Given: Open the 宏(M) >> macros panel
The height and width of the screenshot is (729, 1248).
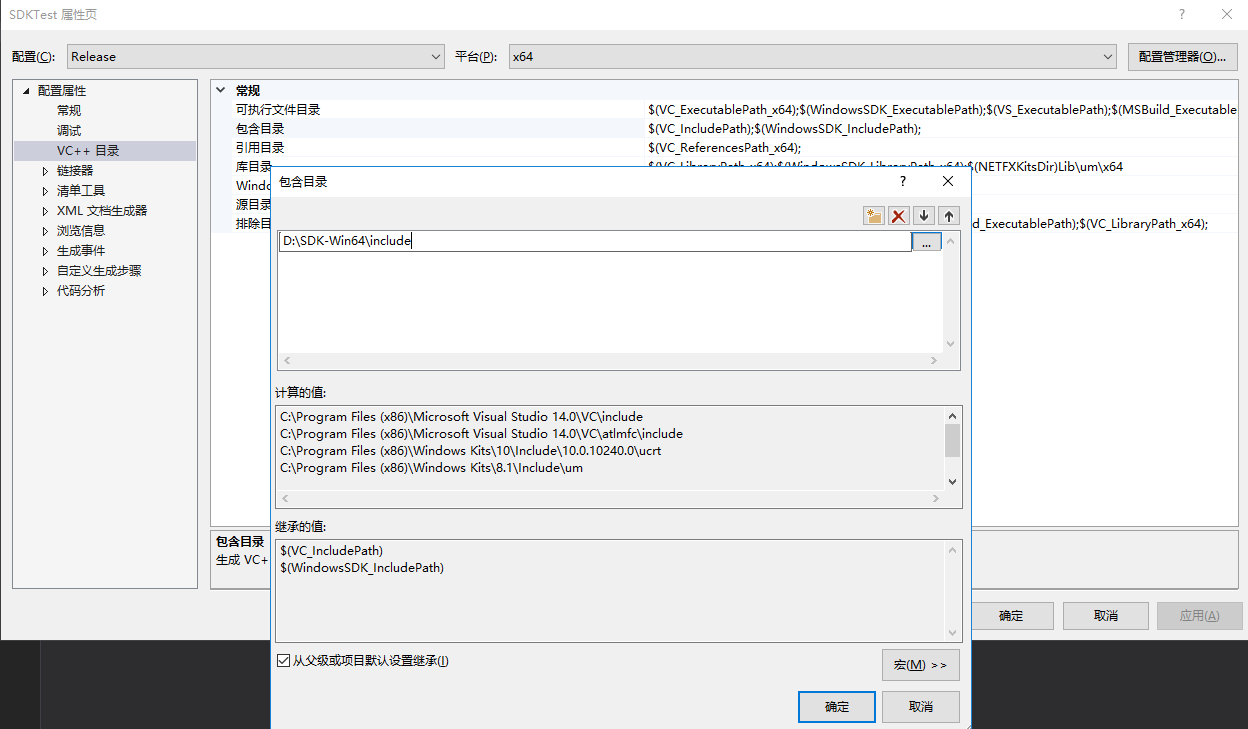Looking at the screenshot, I should pos(921,665).
